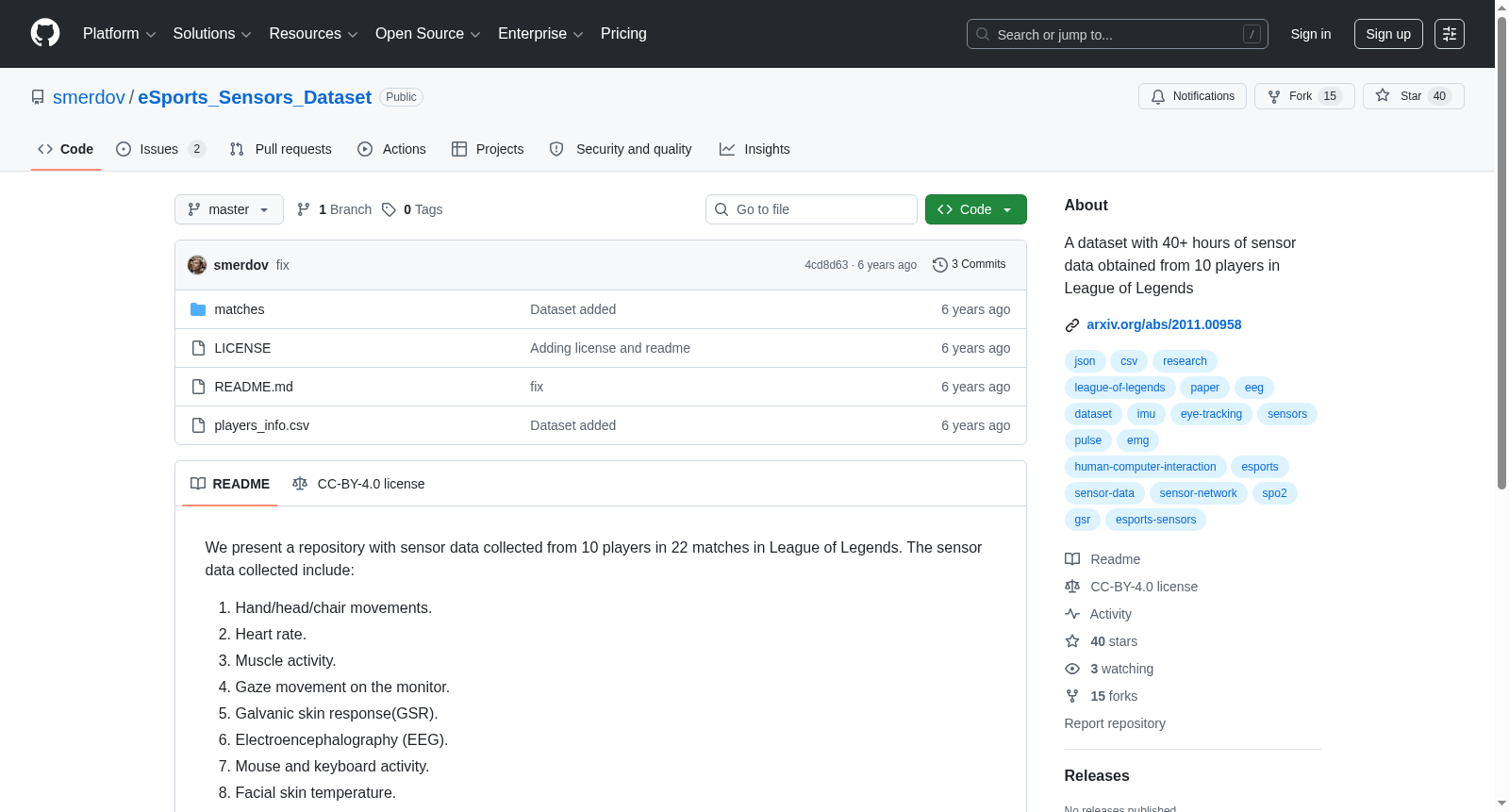Open the Security and quality tab
Screen dimensions: 1509x812
coord(621,149)
